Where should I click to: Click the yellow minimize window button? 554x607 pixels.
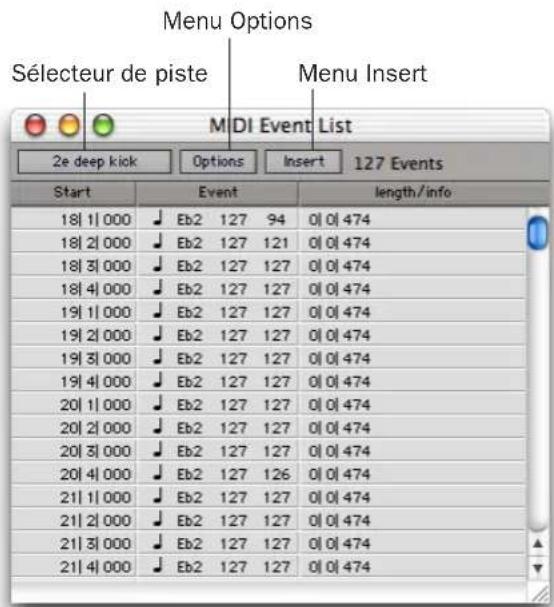(69, 125)
